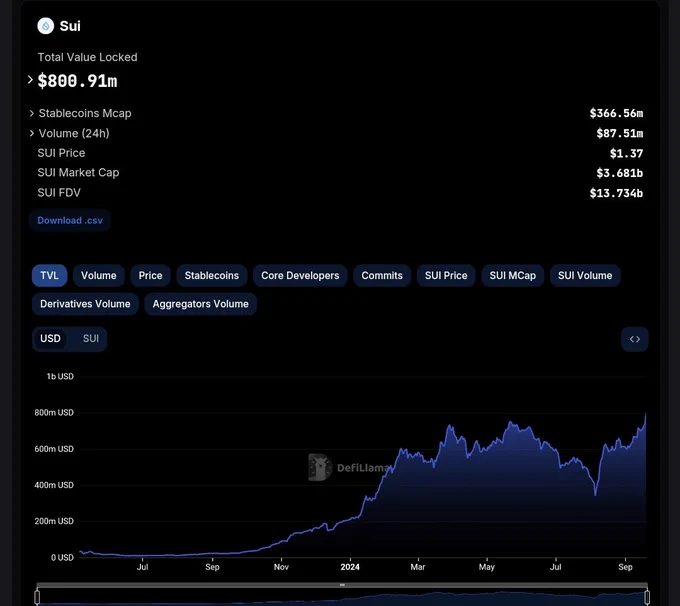
Task: Click the $87.51m volume value
Action: coord(620,133)
